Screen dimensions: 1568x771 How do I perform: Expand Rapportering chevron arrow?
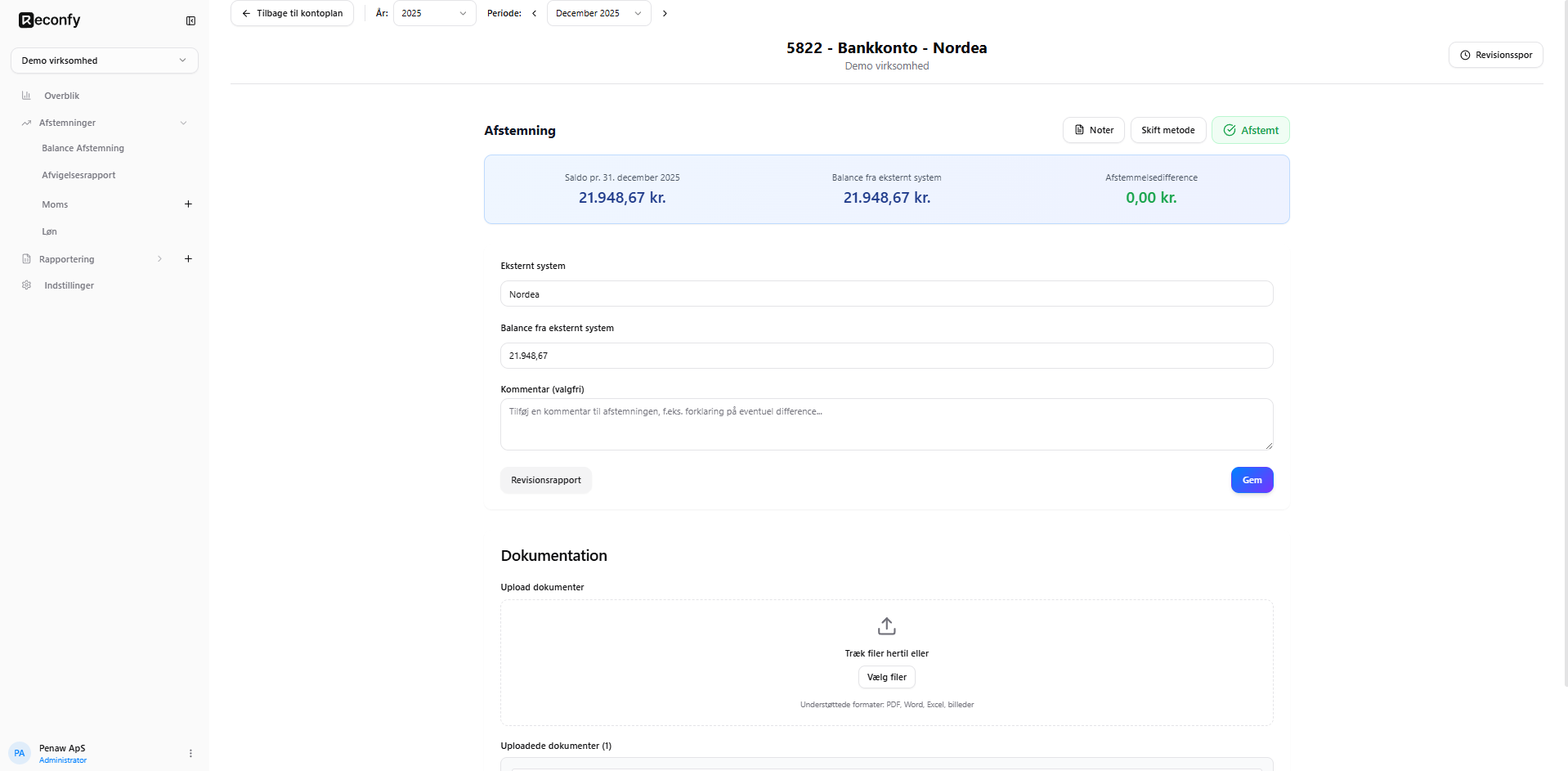pos(159,259)
